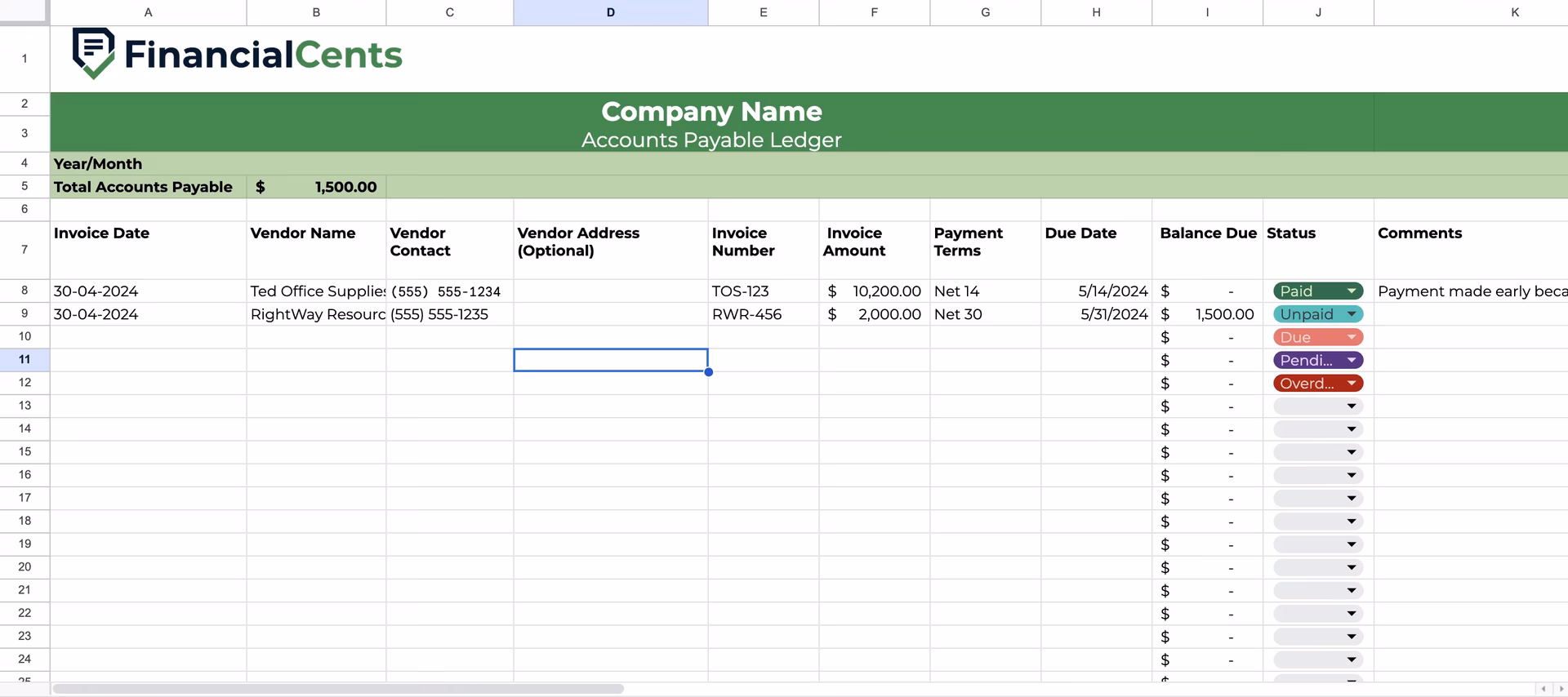Click the select-all corner box
The image size is (1568, 697).
pos(24,12)
